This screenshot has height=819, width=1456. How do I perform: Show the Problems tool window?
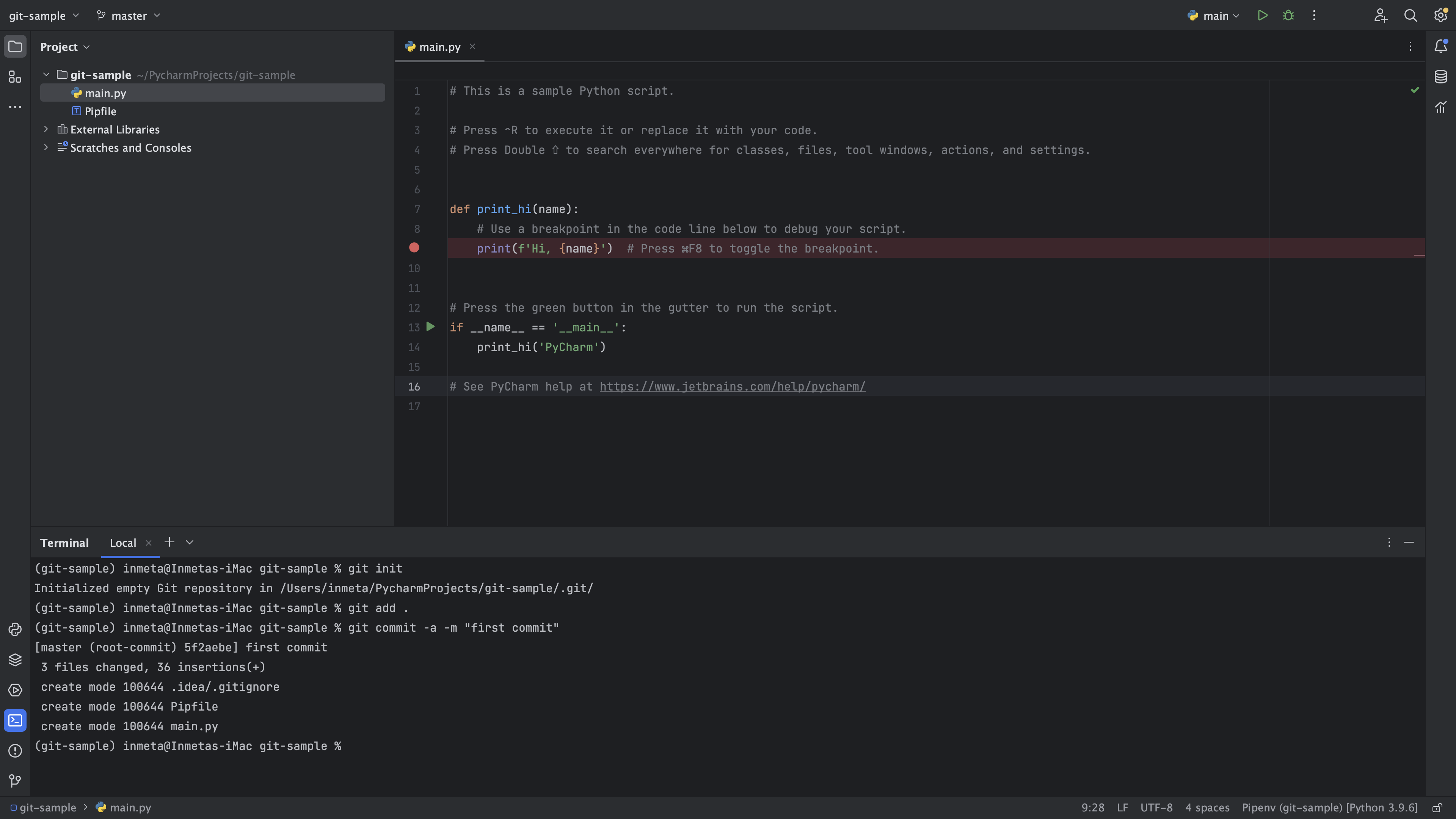point(15,751)
